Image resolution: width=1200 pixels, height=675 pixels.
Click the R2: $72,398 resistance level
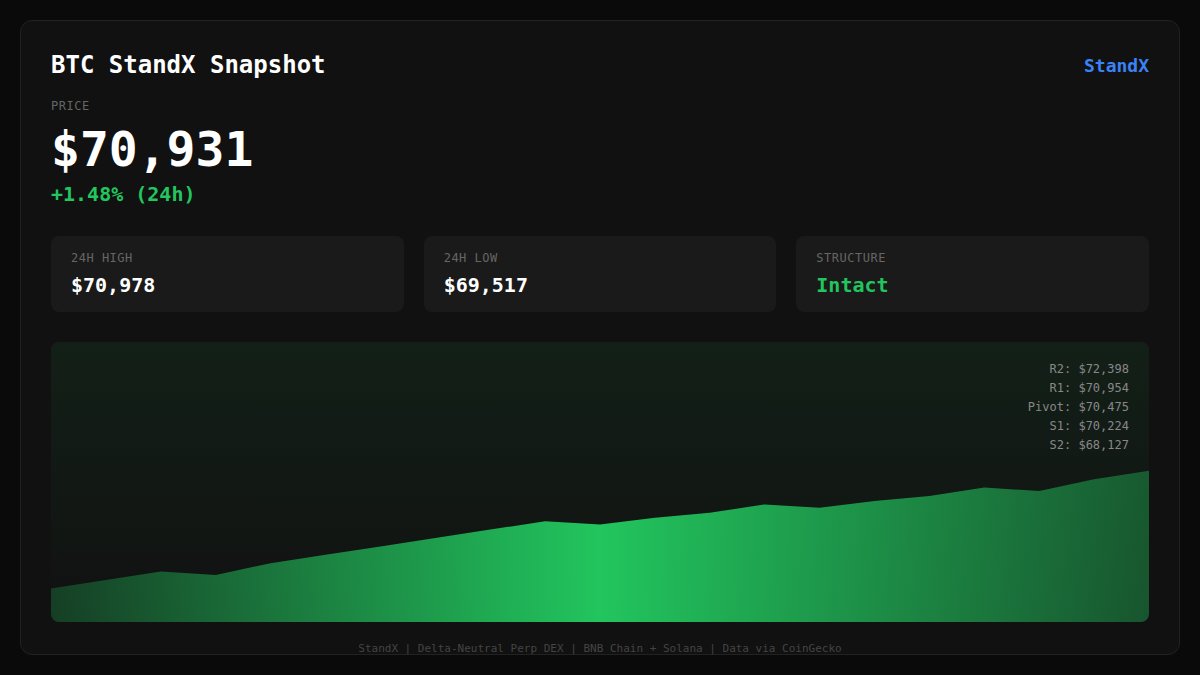coord(1089,369)
